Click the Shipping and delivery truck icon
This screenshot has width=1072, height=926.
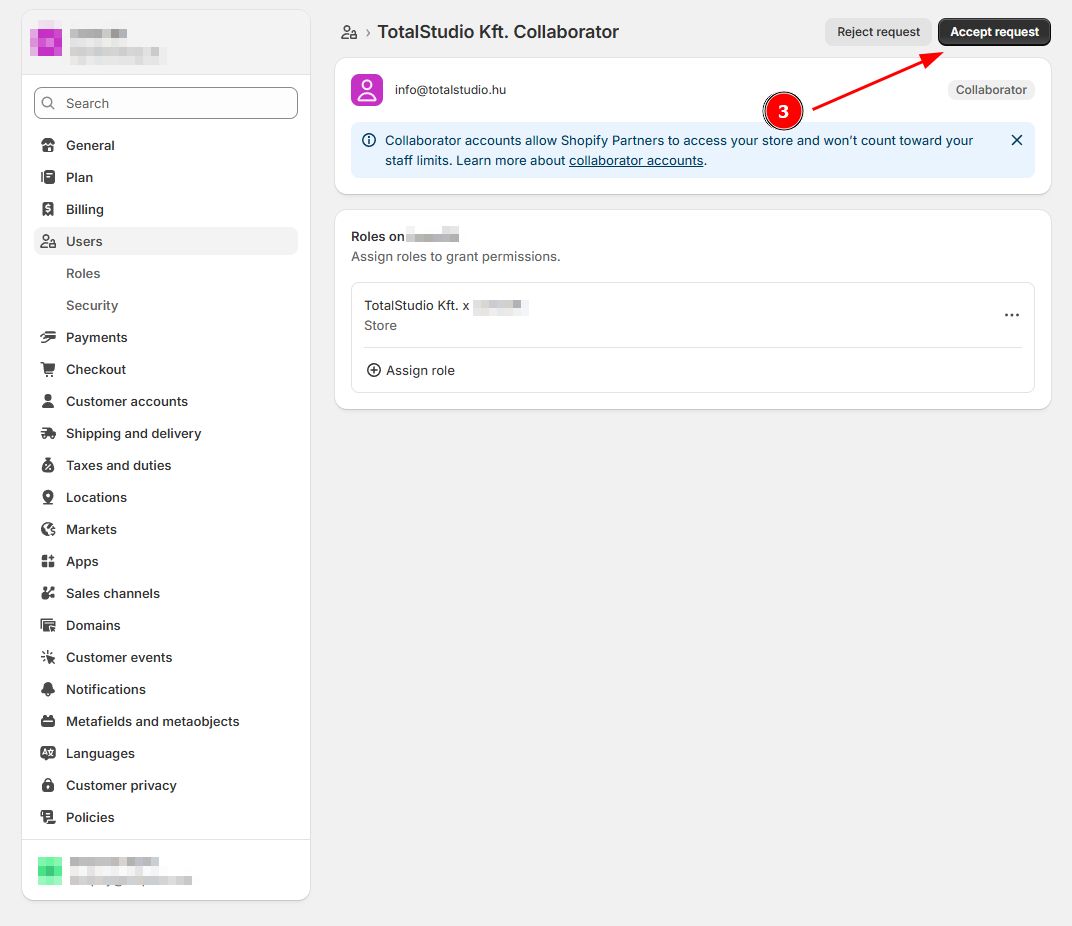click(48, 433)
